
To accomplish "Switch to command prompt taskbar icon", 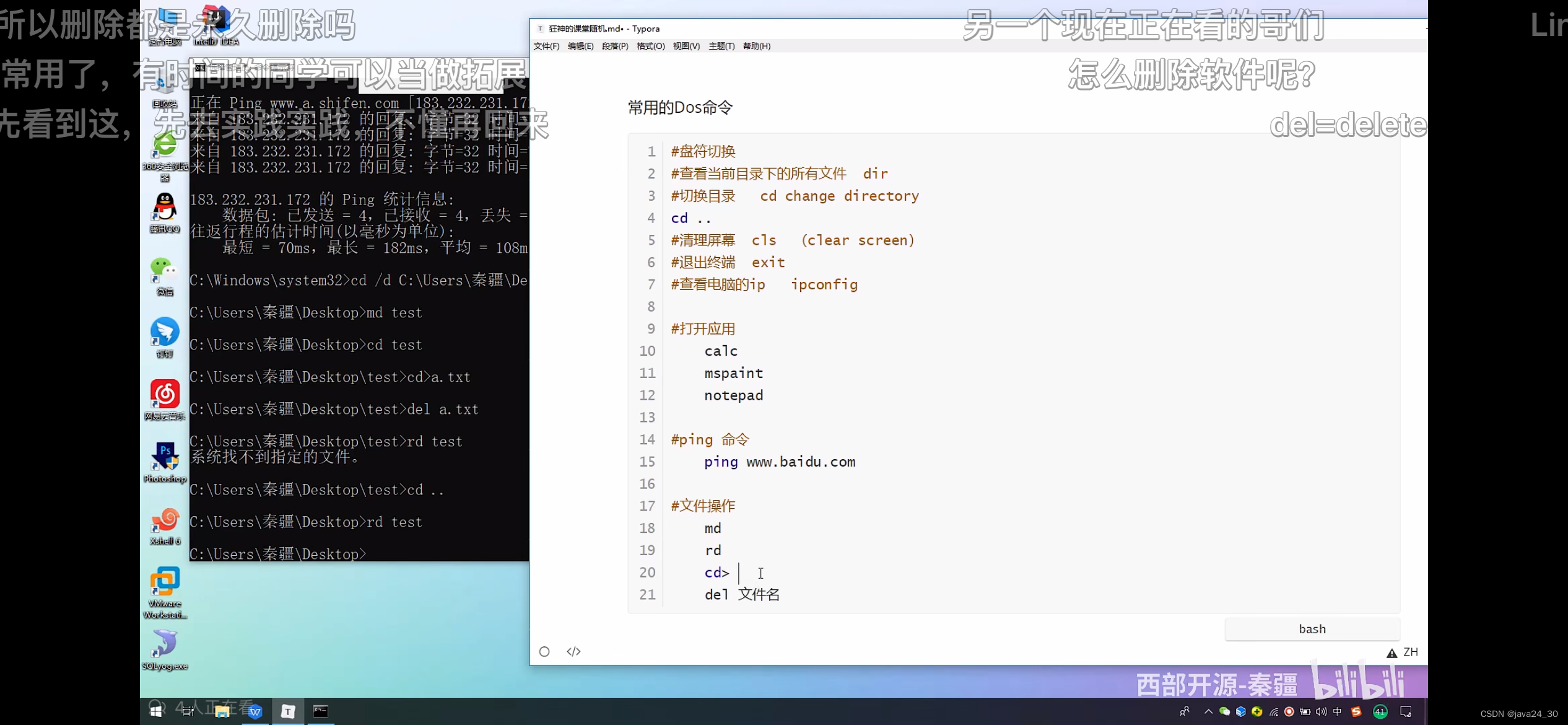I will pyautogui.click(x=320, y=711).
